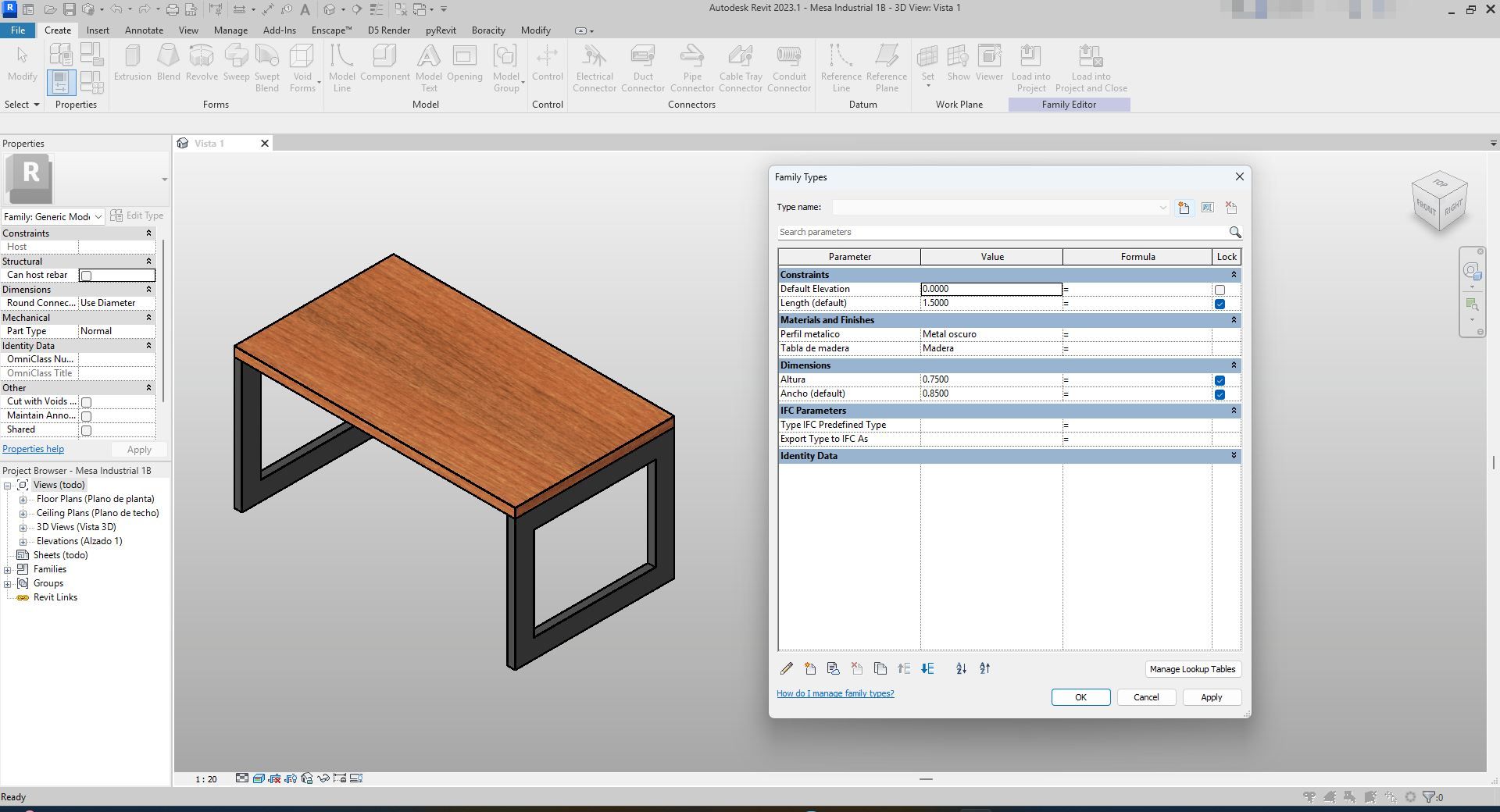The image size is (1500, 812).
Task: Open the work plane Viewer
Action: click(989, 62)
